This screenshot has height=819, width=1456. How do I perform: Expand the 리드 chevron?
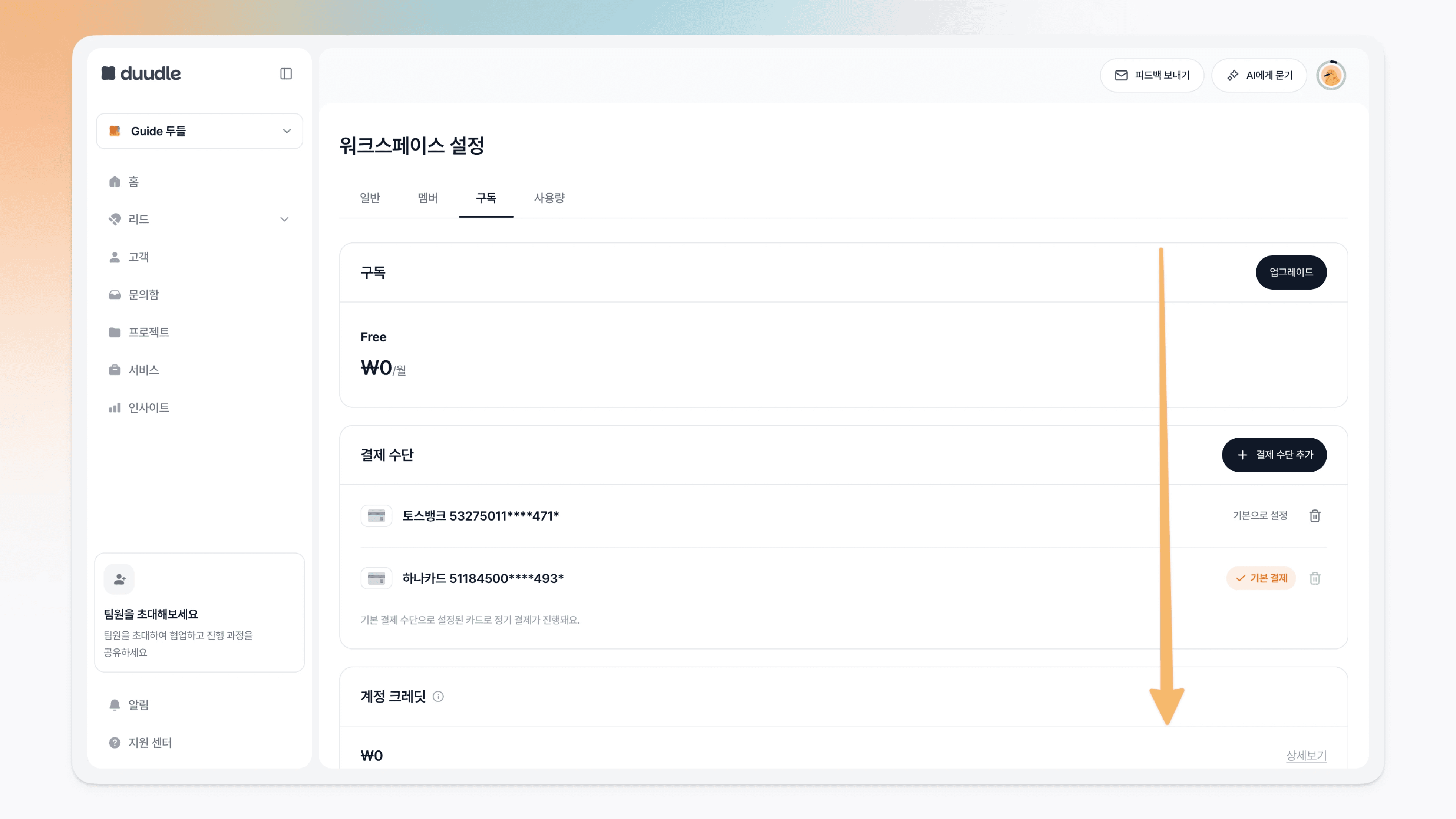coord(284,219)
